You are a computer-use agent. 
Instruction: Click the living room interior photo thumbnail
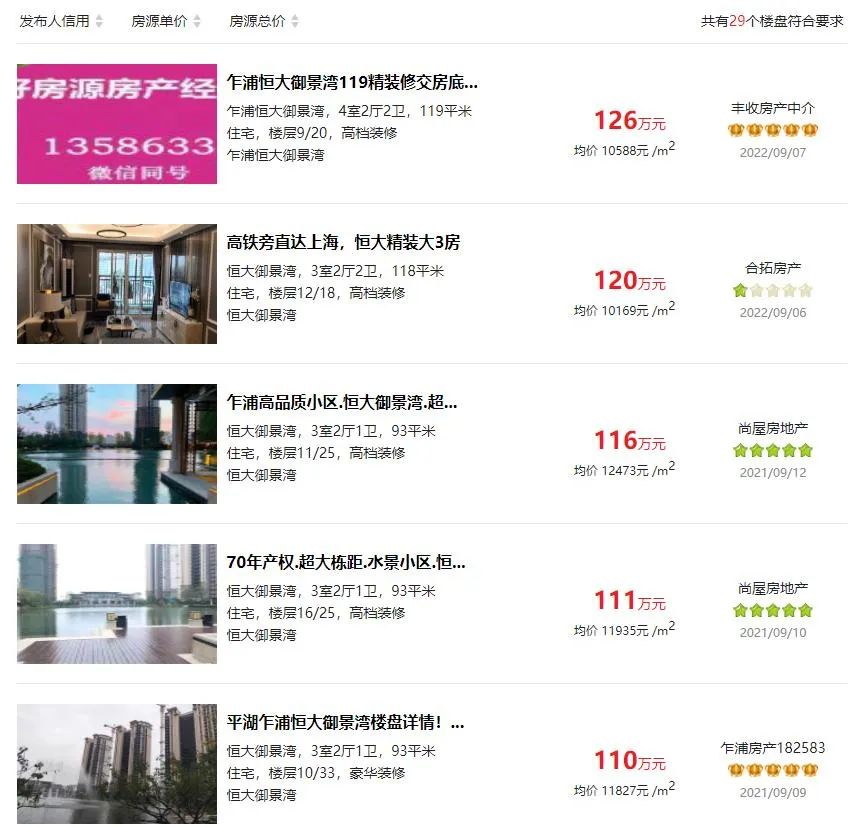[x=117, y=284]
